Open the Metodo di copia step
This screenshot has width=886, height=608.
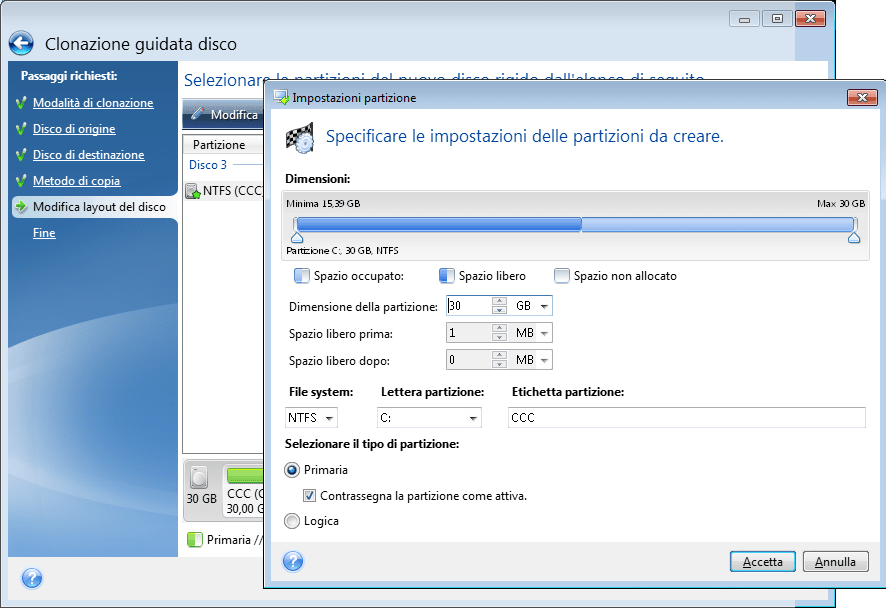click(76, 181)
